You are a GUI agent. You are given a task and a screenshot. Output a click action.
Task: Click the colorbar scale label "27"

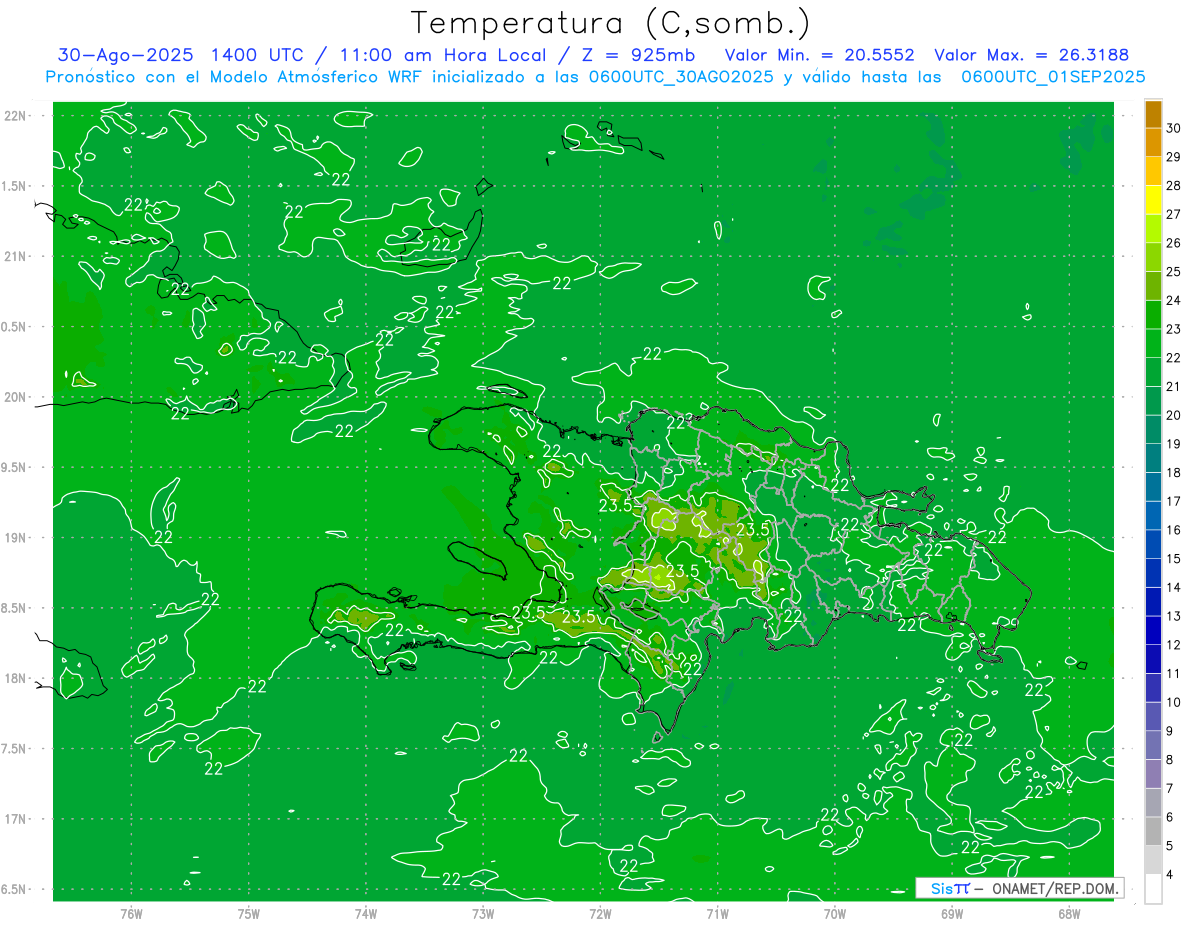pos(1173,214)
